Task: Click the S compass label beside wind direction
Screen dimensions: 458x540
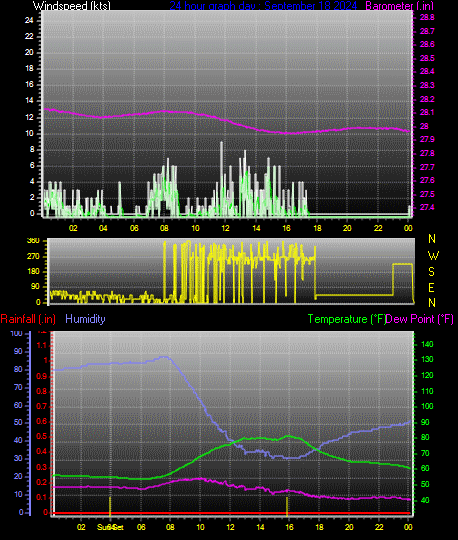Action: pos(431,272)
